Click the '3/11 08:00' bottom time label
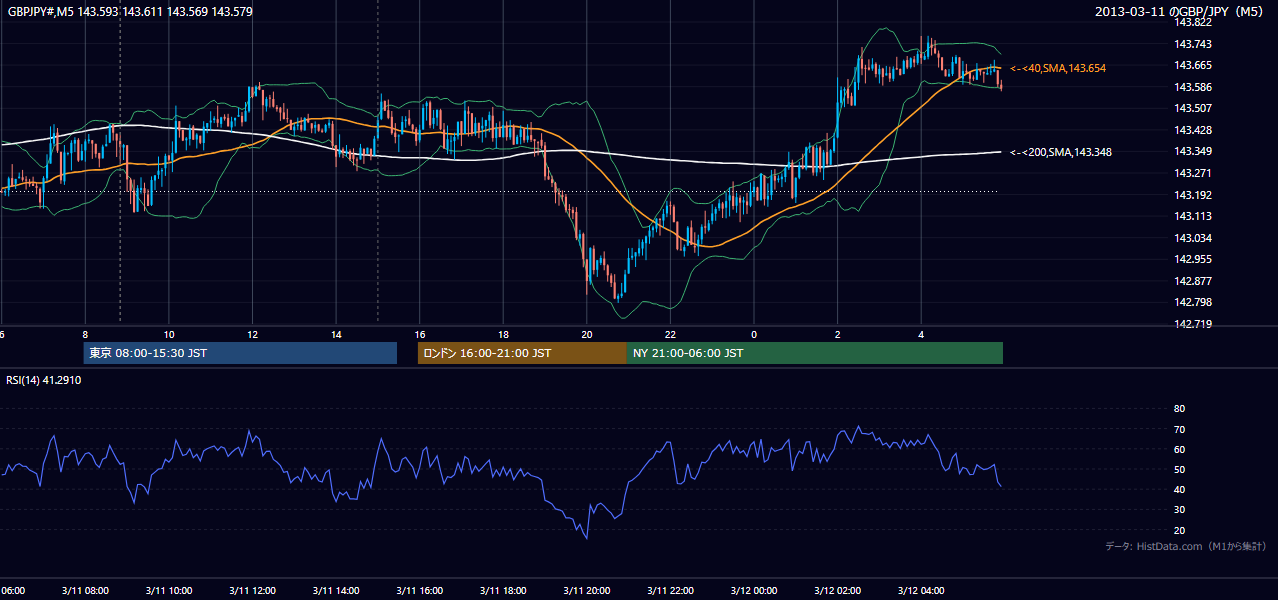The image size is (1278, 600). click(x=85, y=590)
